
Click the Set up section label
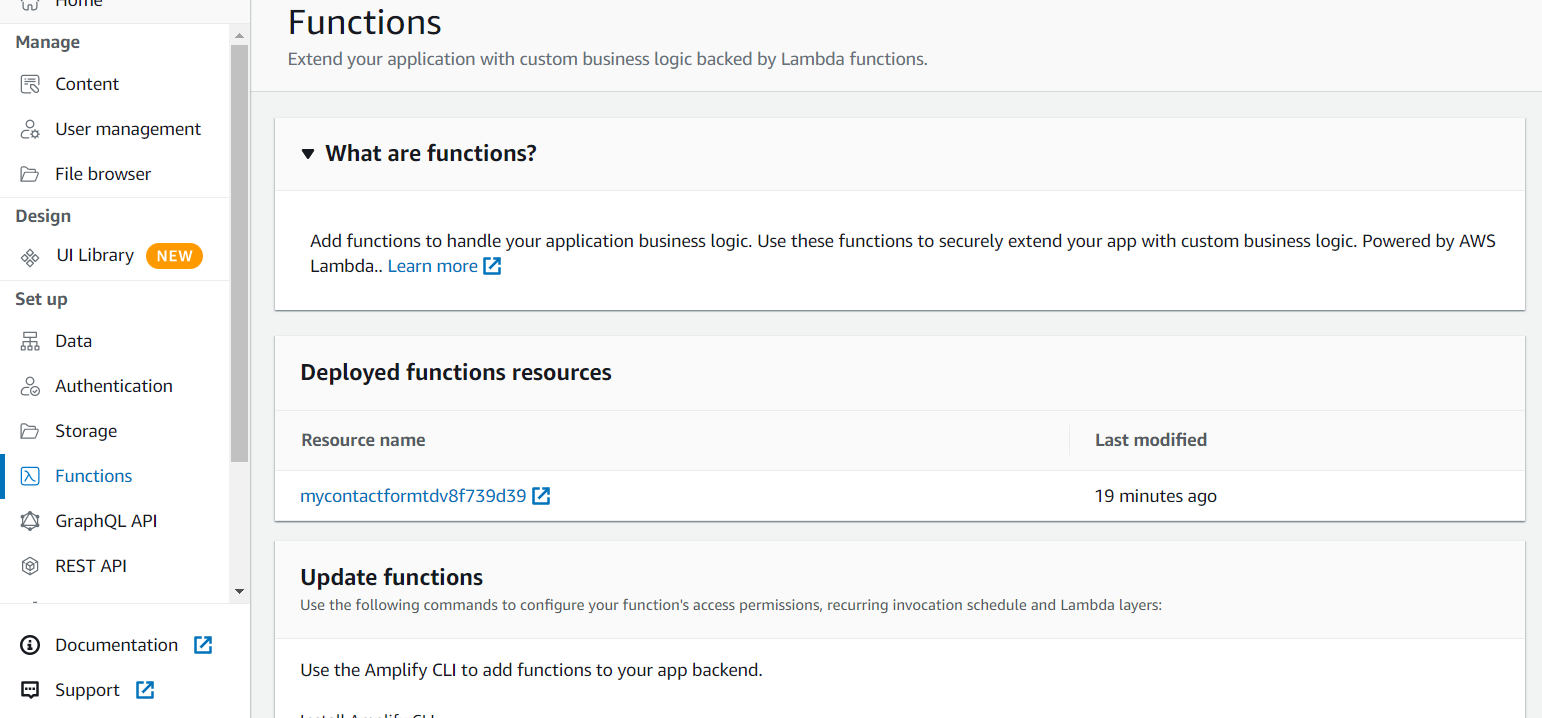41,299
